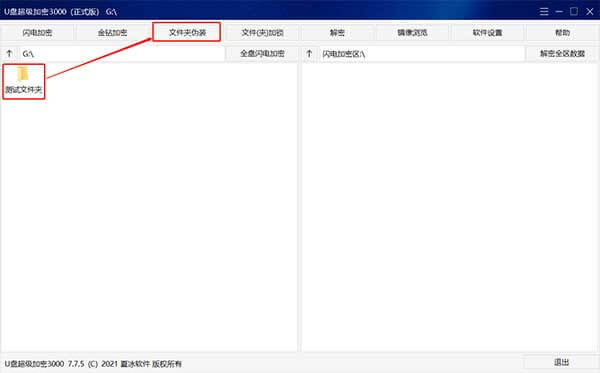Minimize the U盘超级加密3000 window

559,11
